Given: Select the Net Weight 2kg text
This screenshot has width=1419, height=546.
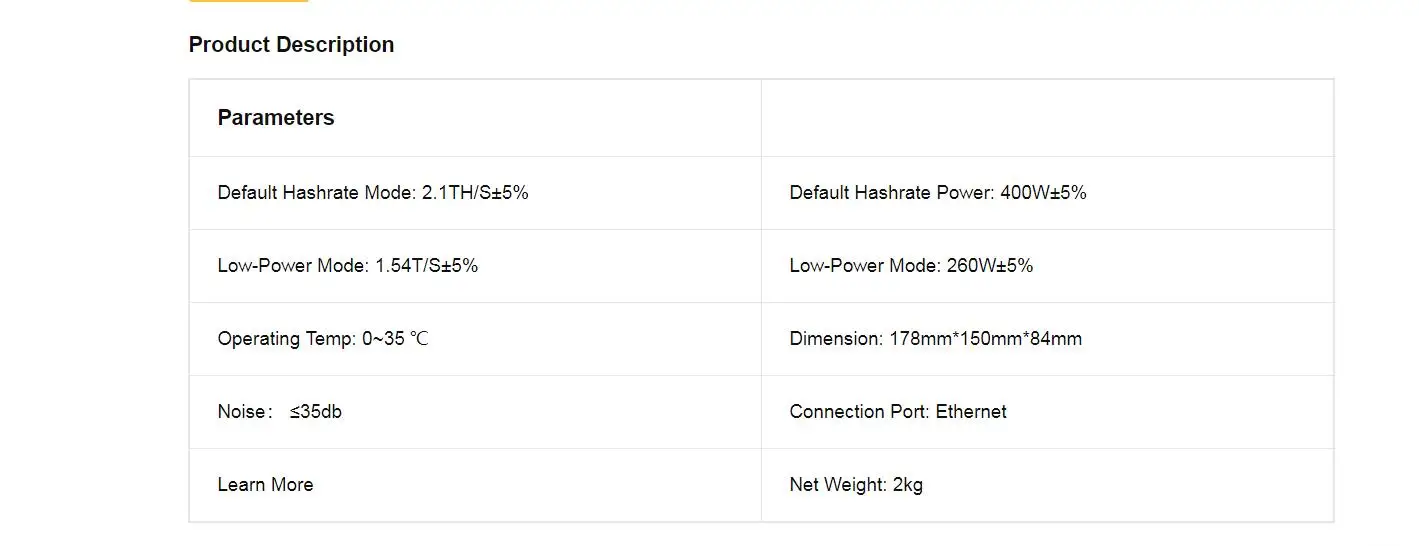Looking at the screenshot, I should pyautogui.click(x=856, y=484).
